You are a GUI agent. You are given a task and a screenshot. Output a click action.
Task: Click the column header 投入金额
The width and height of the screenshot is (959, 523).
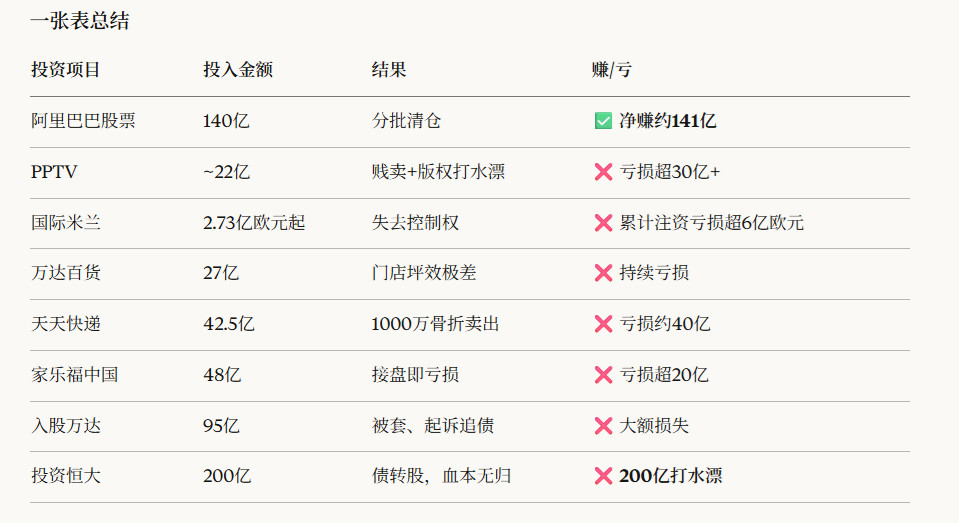(x=238, y=70)
